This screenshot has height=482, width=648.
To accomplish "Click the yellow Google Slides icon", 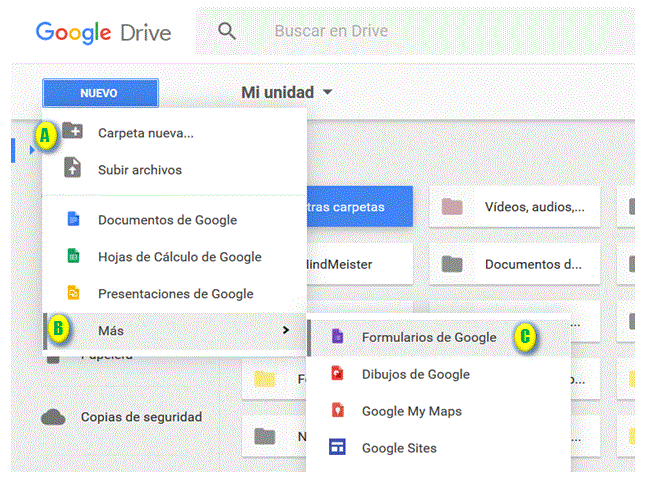I will [x=73, y=292].
